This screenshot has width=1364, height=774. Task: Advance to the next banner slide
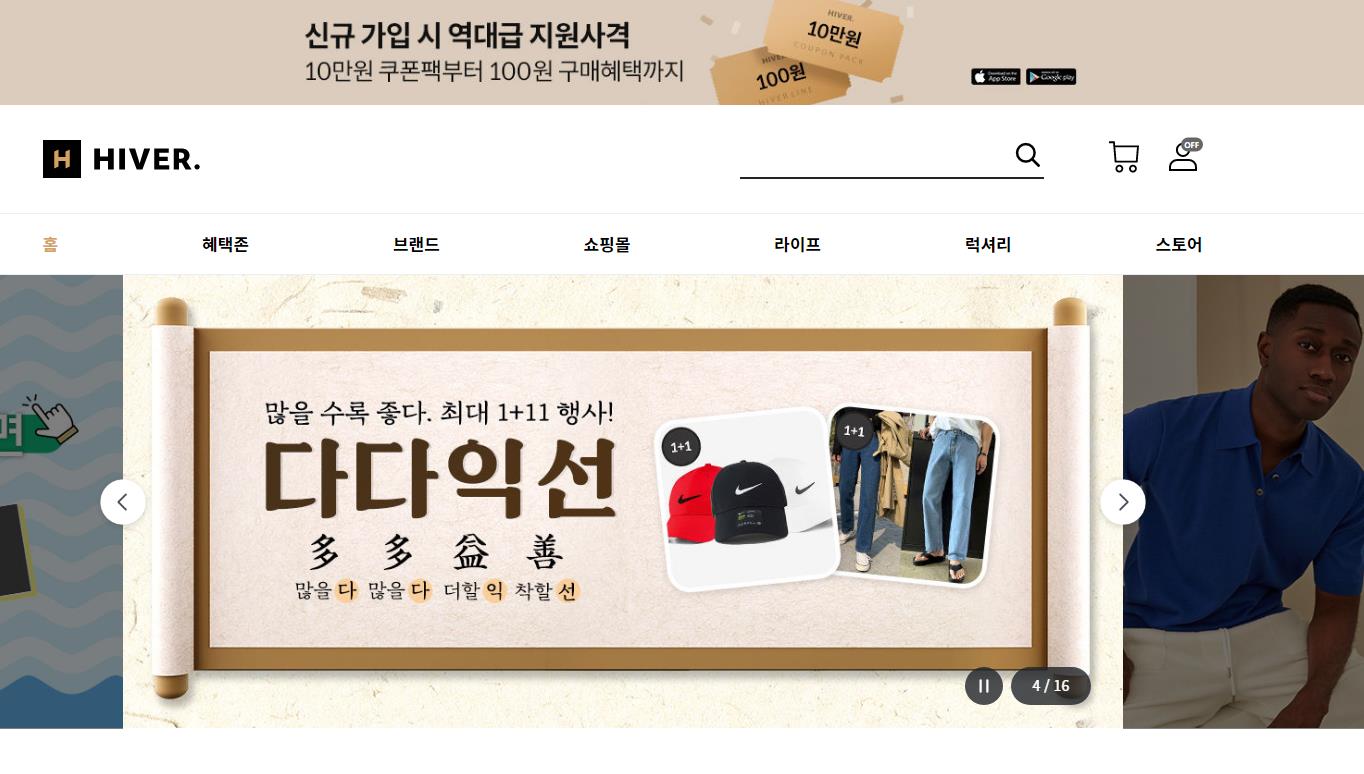pos(1123,502)
